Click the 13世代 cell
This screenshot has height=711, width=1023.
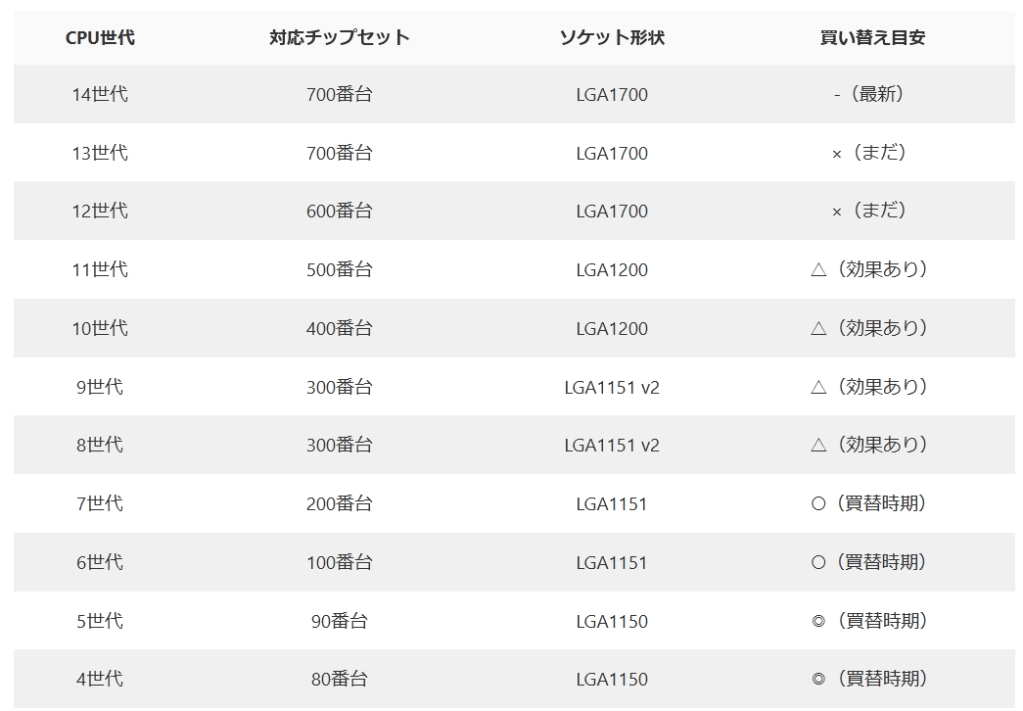coord(100,153)
